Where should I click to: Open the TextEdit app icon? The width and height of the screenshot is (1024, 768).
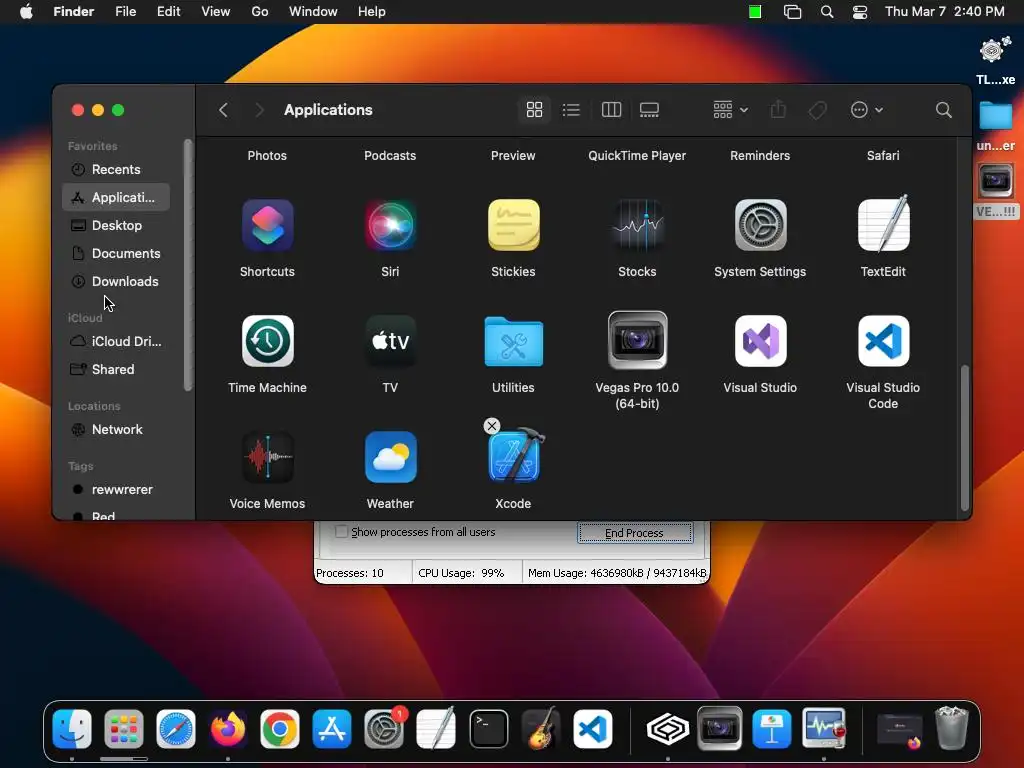click(x=883, y=224)
